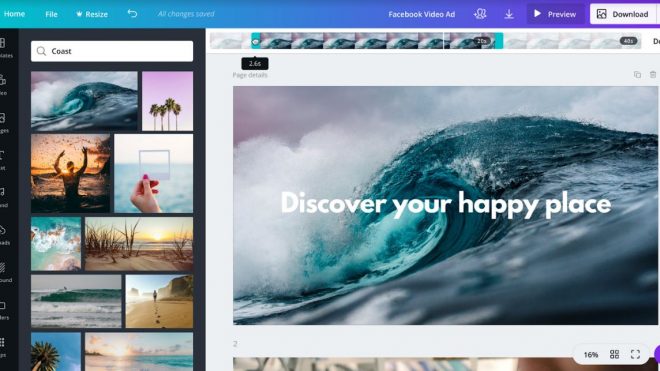Click the Undo arrow icon
The width and height of the screenshot is (660, 371).
coord(132,14)
